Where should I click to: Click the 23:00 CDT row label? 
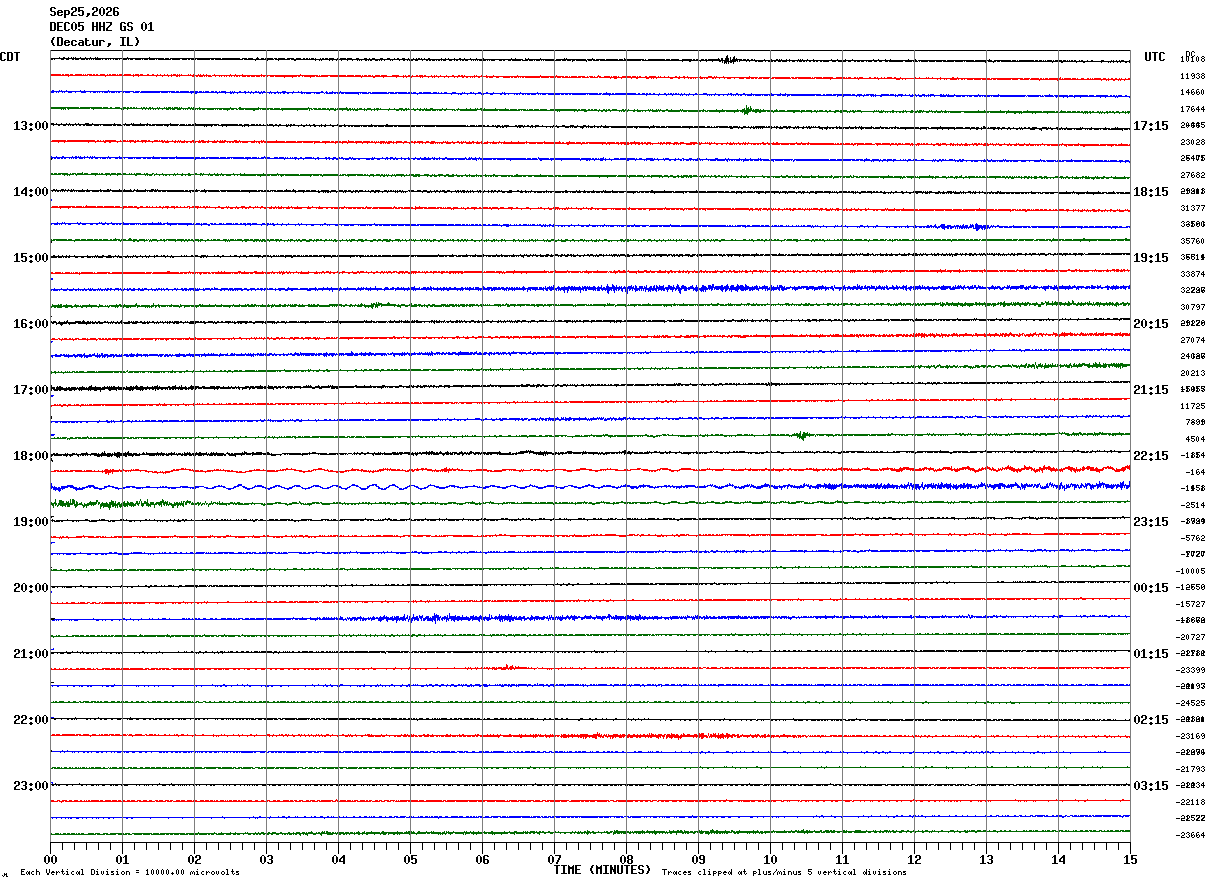[x=31, y=786]
